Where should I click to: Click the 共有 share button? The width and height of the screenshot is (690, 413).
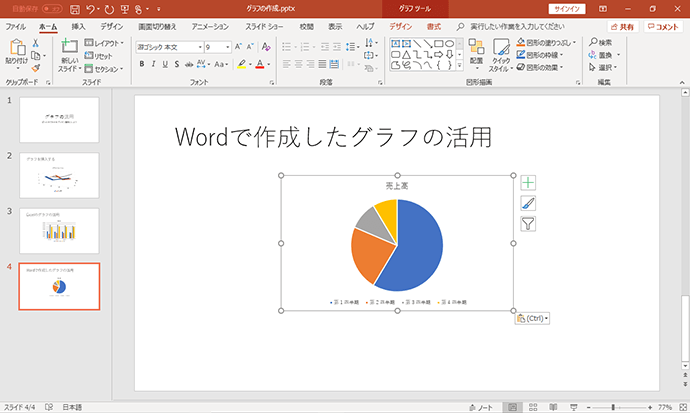pyautogui.click(x=623, y=26)
